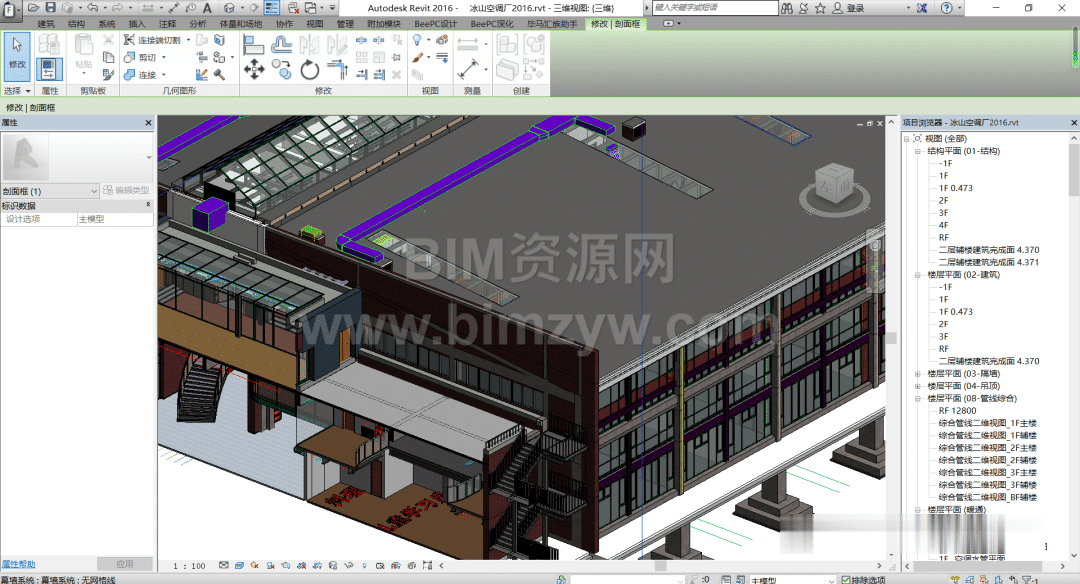1080x584 pixels.
Task: Click the Text 'A' icon in quick access toolbar
Action: click(207, 8)
